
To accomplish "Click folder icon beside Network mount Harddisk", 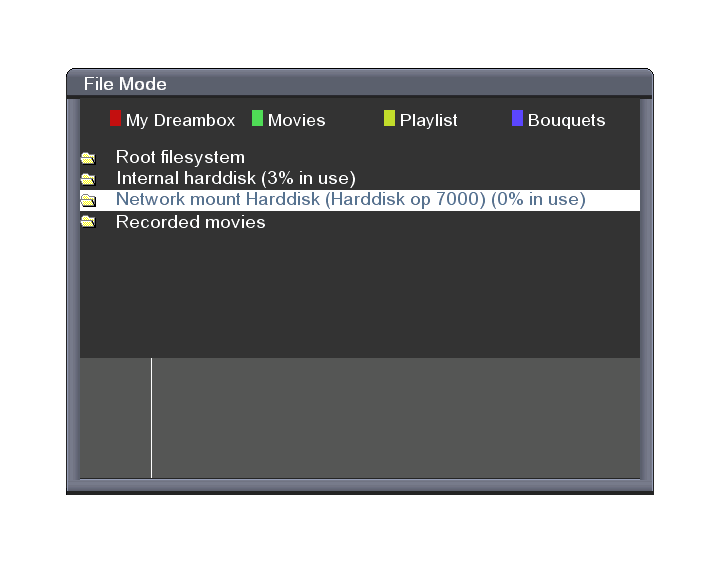I will [x=88, y=200].
